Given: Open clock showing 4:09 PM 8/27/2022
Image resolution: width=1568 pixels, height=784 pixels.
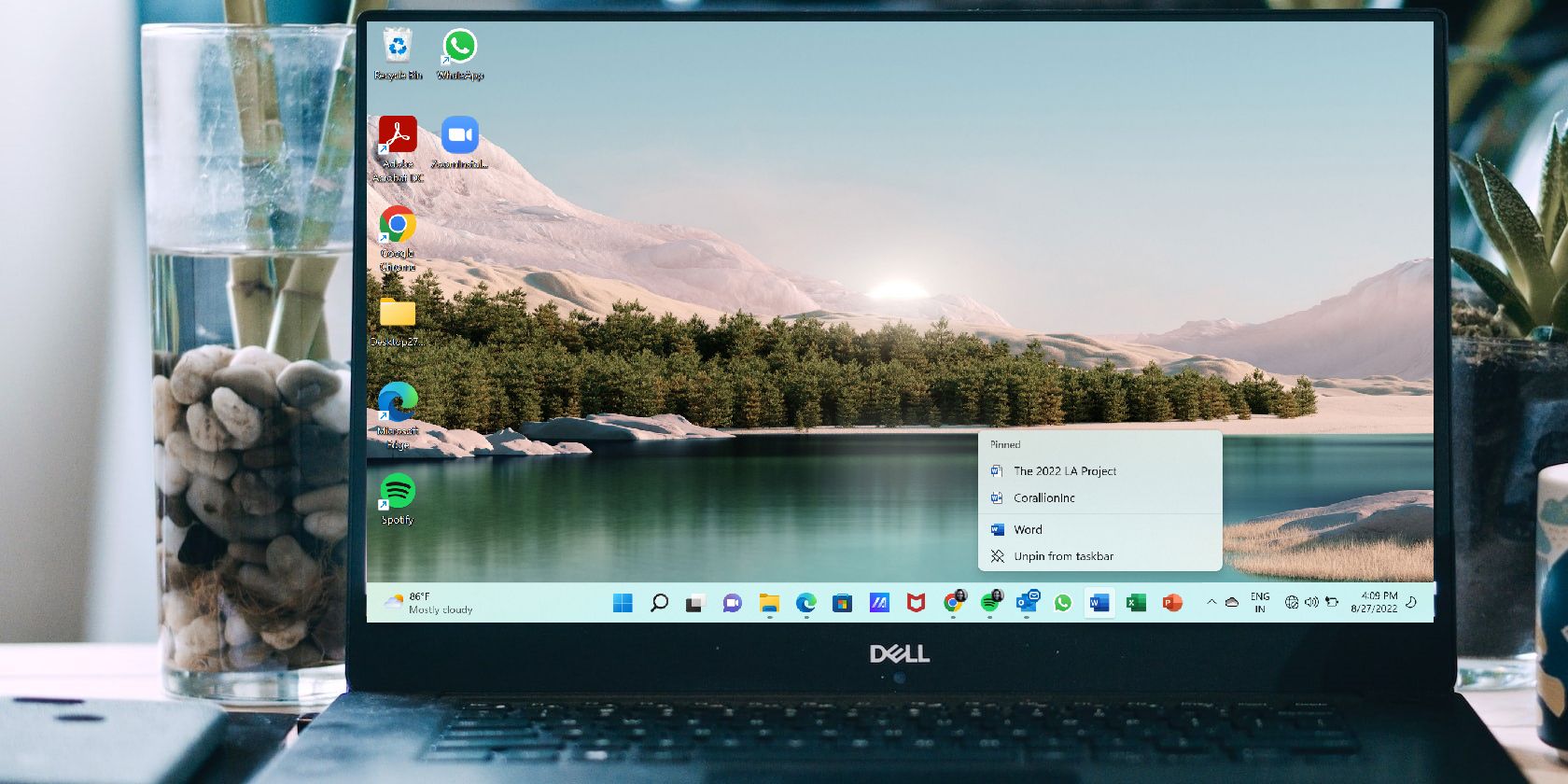Looking at the screenshot, I should 1374,603.
